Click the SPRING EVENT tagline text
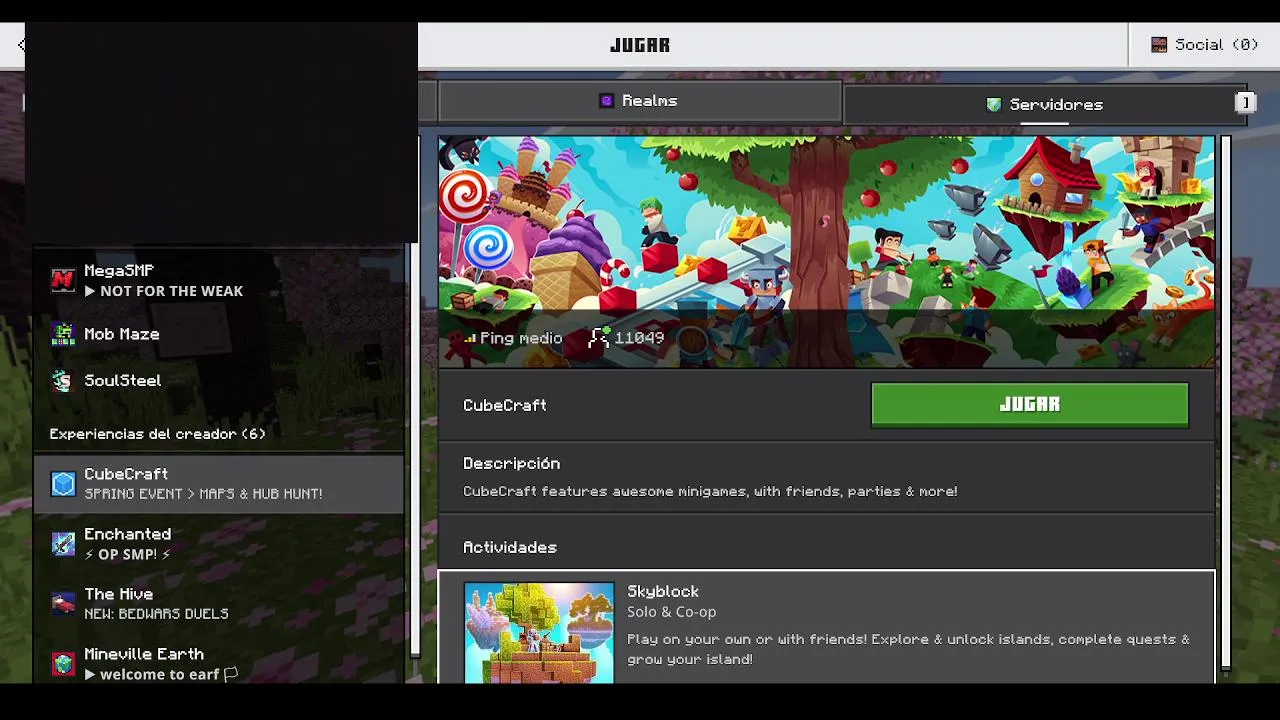The width and height of the screenshot is (1280, 720). click(203, 494)
